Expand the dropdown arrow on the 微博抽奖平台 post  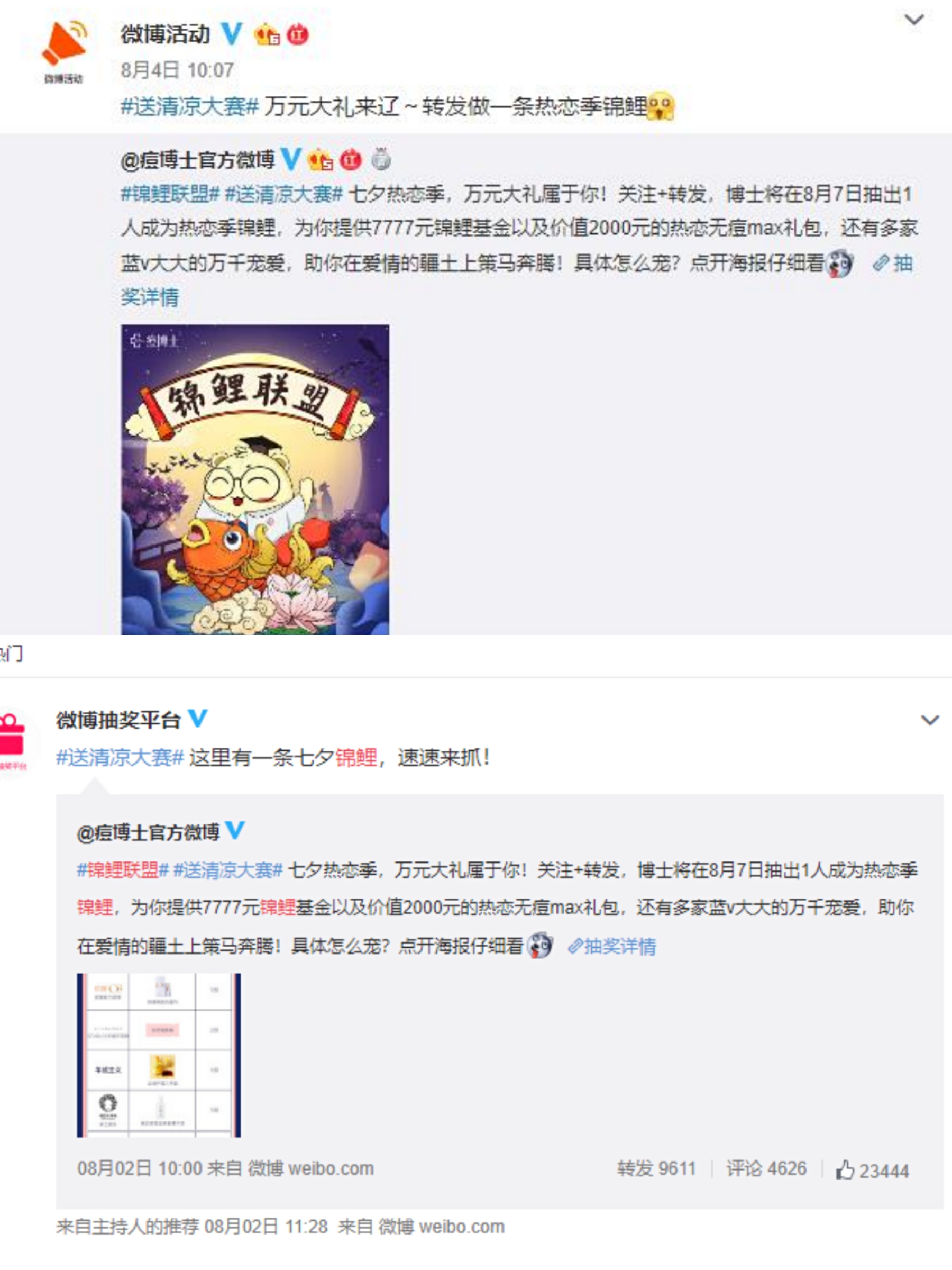pyautogui.click(x=930, y=720)
